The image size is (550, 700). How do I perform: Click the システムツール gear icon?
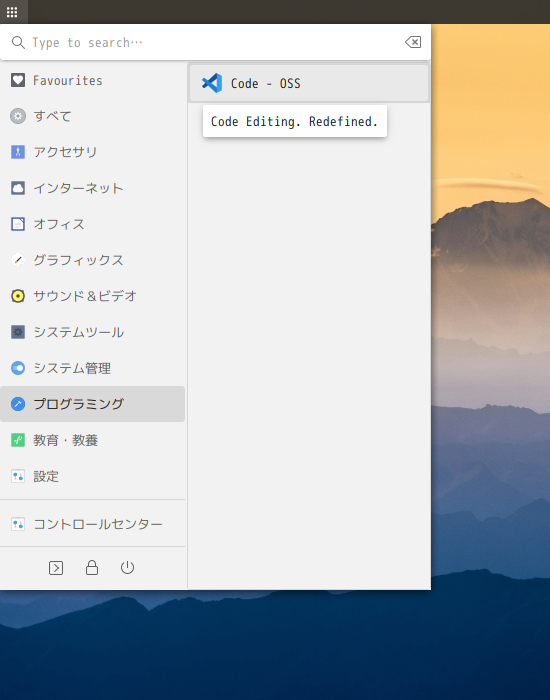pos(18,332)
